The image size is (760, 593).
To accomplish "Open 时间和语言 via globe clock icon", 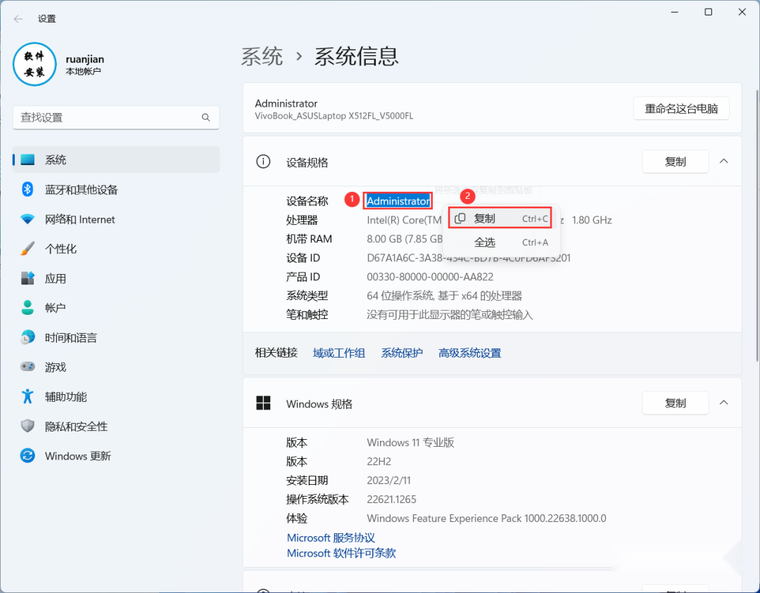I will (x=28, y=337).
